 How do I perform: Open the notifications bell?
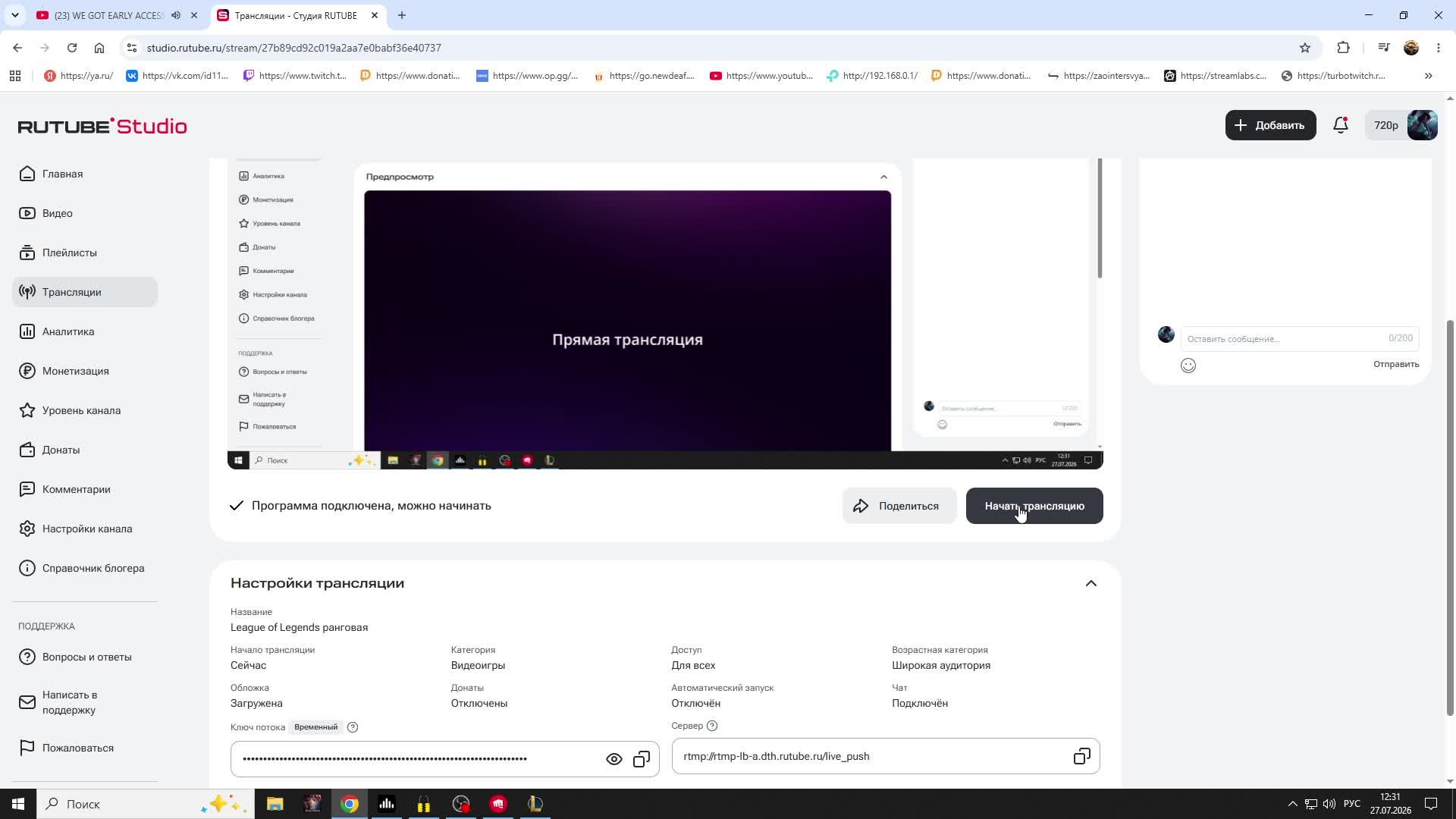point(1341,125)
